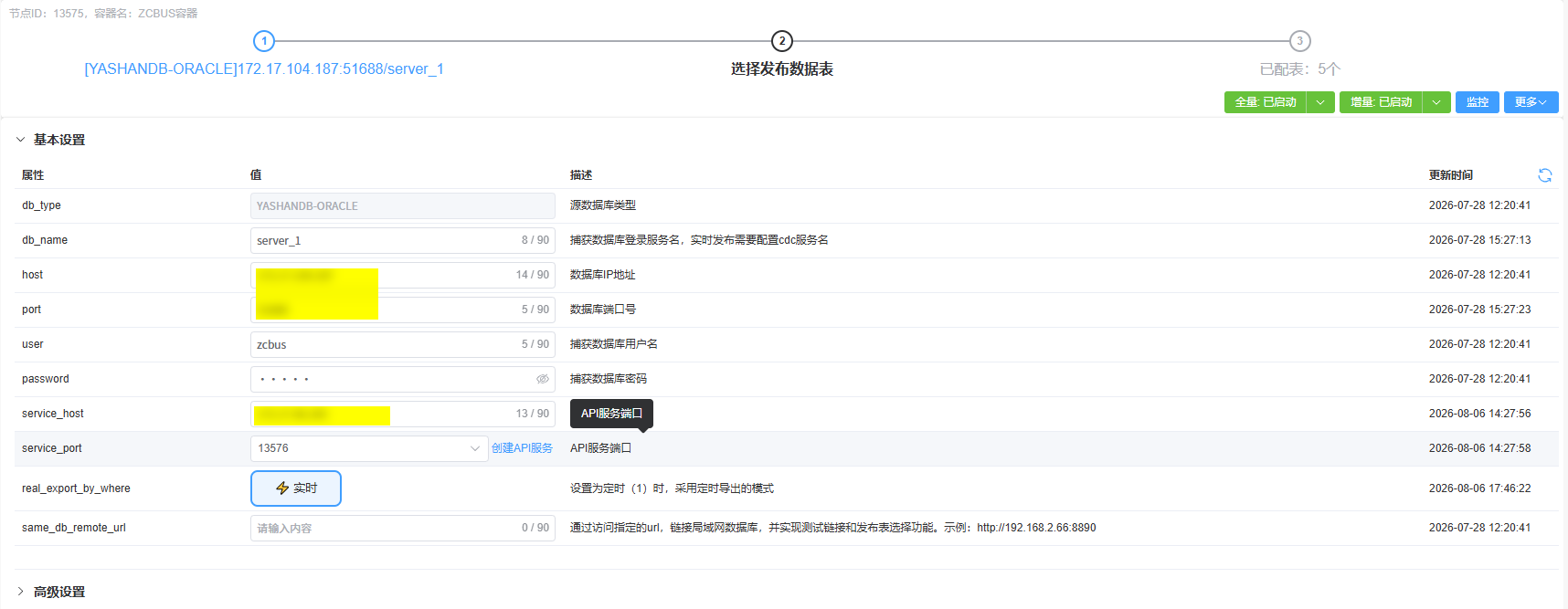Click the port input field
Image resolution: width=1568 pixels, height=609 pixels.
403,310
